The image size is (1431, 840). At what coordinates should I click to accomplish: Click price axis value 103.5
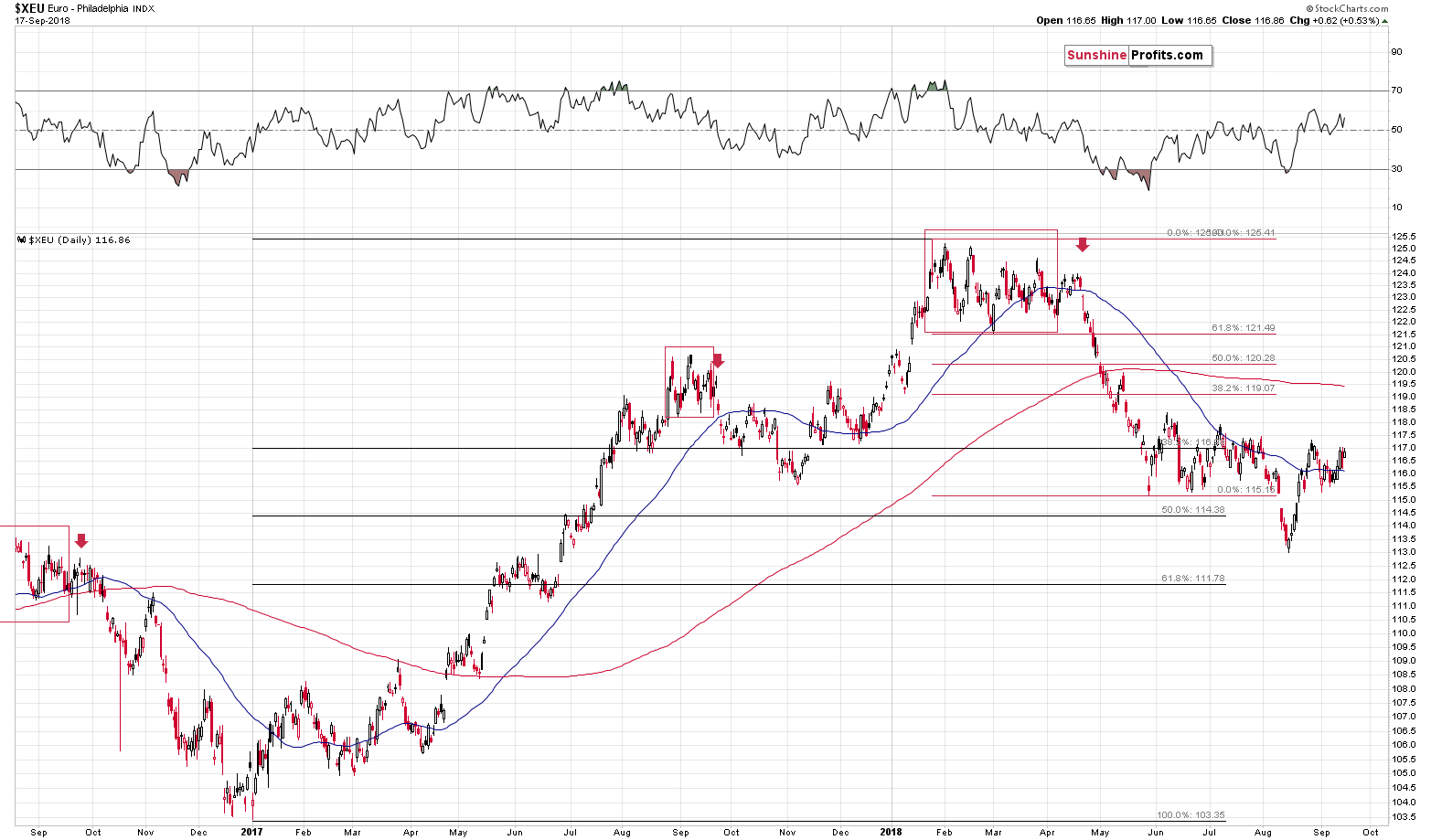(1404, 817)
